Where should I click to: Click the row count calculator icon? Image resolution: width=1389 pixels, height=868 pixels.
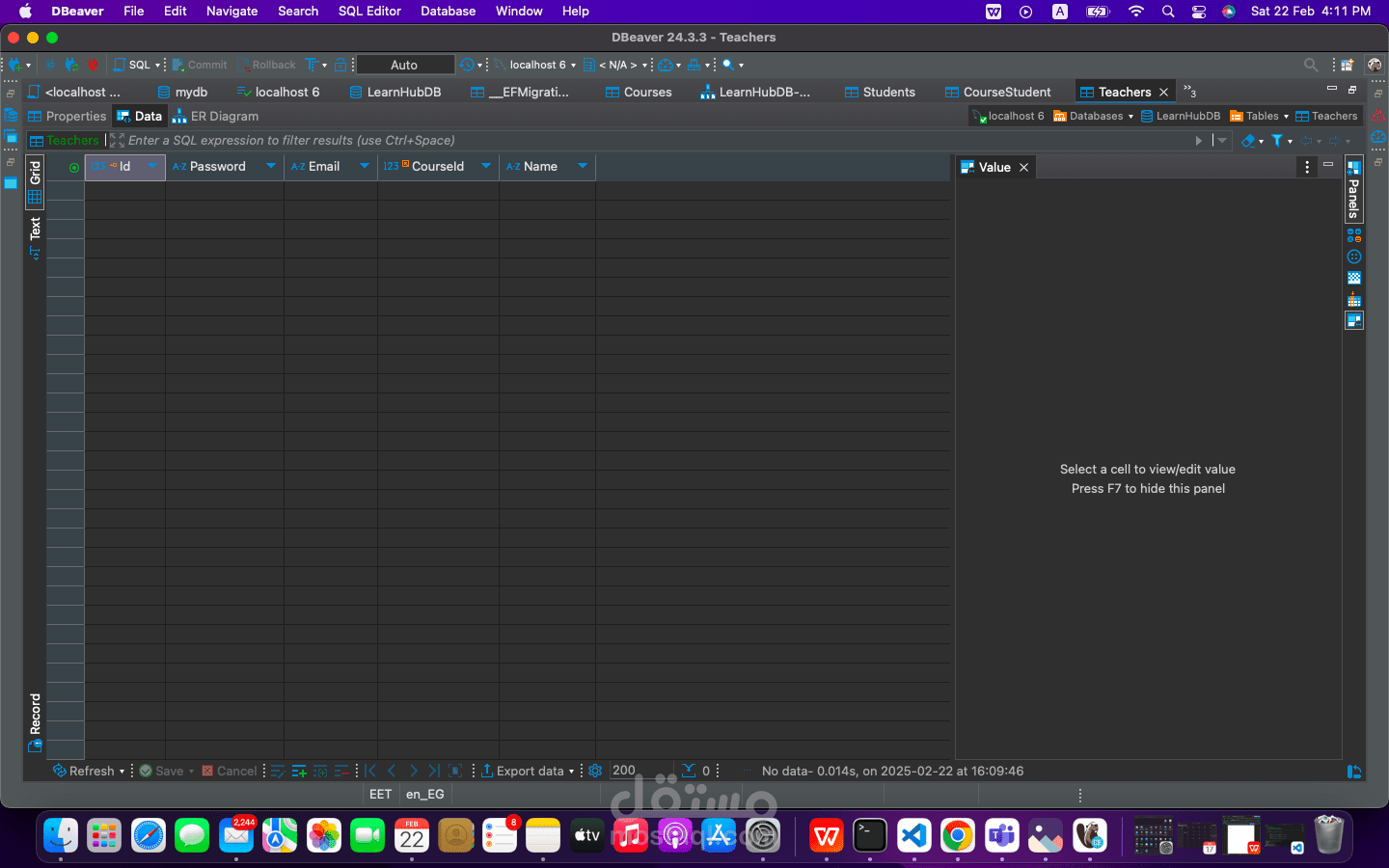pyautogui.click(x=689, y=771)
